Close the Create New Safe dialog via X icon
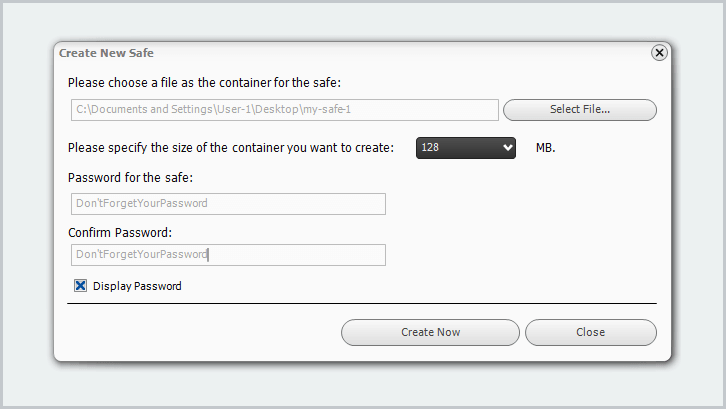The height and width of the screenshot is (409, 726). point(659,53)
